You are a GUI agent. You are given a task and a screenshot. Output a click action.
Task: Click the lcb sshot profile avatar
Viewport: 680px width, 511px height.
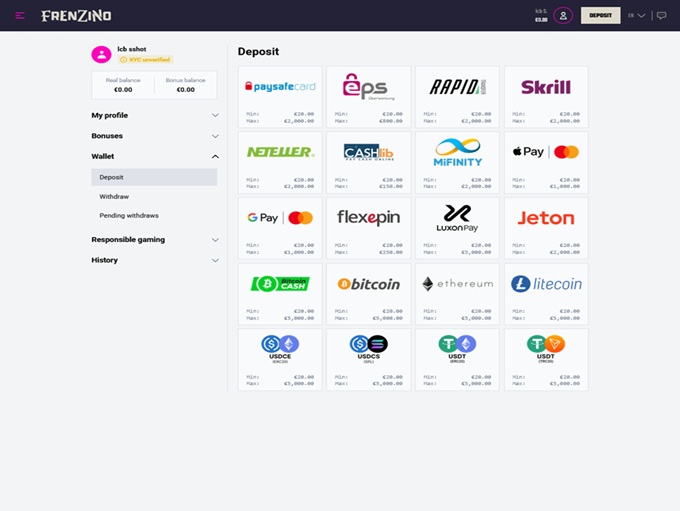pos(100,54)
